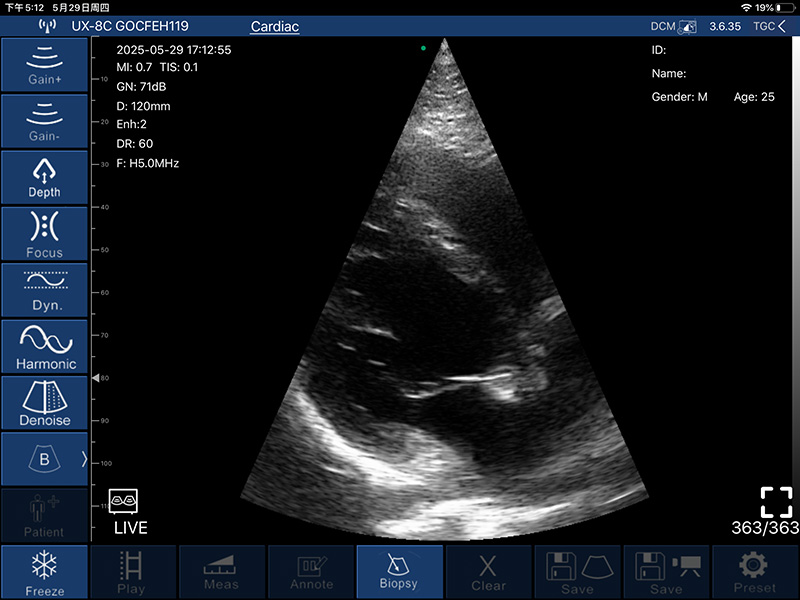The height and width of the screenshot is (600, 800).
Task: Tap the Name field in patient info
Action: tap(668, 73)
